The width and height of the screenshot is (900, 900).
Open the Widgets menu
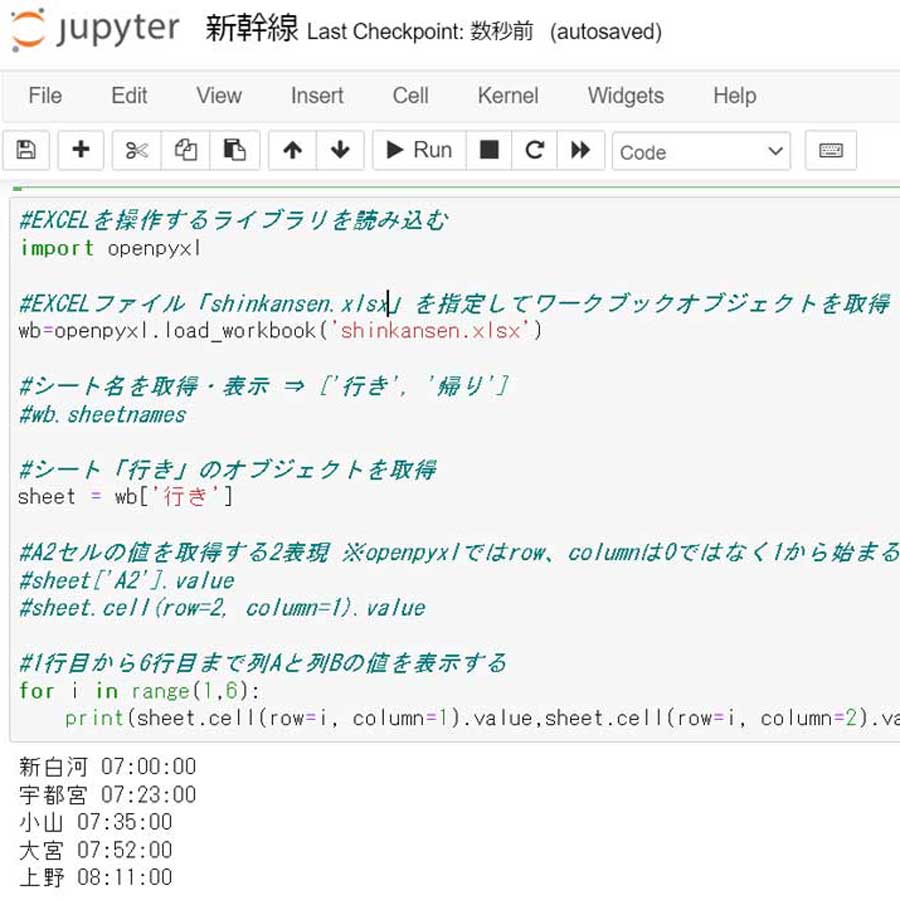coord(626,95)
